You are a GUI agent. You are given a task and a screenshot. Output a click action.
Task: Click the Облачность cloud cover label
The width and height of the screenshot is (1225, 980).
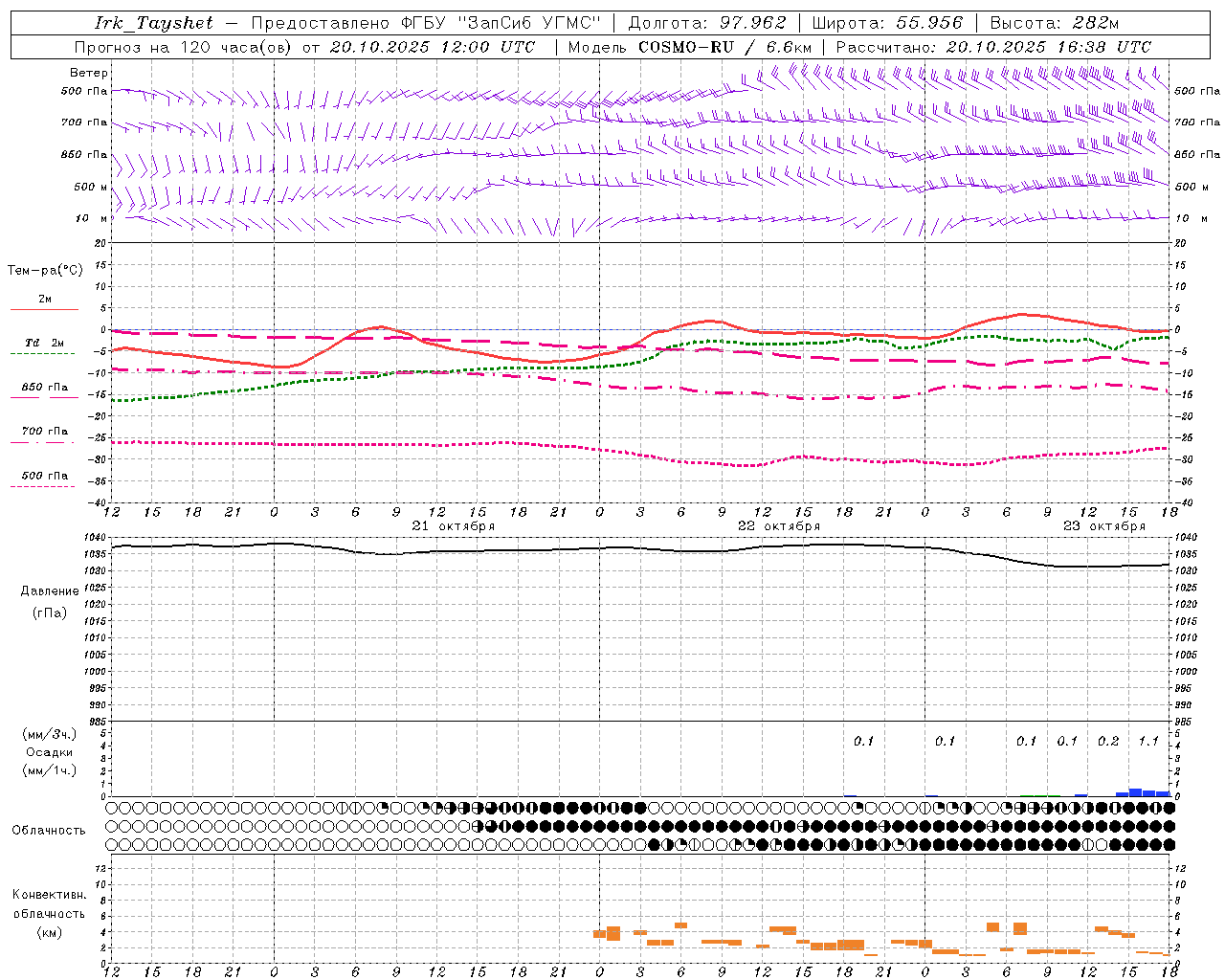click(49, 831)
